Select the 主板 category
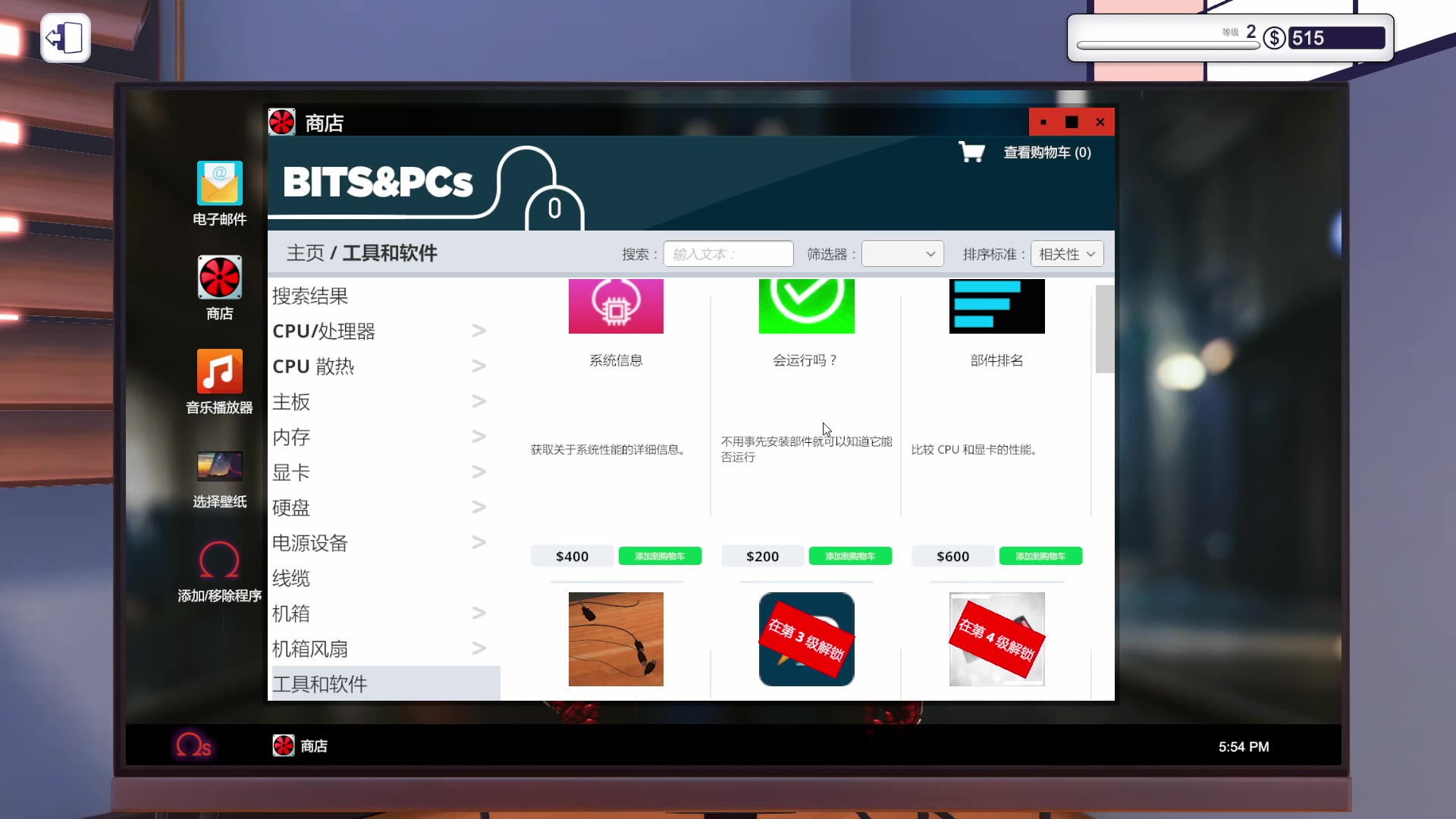The height and width of the screenshot is (819, 1456). [x=291, y=402]
